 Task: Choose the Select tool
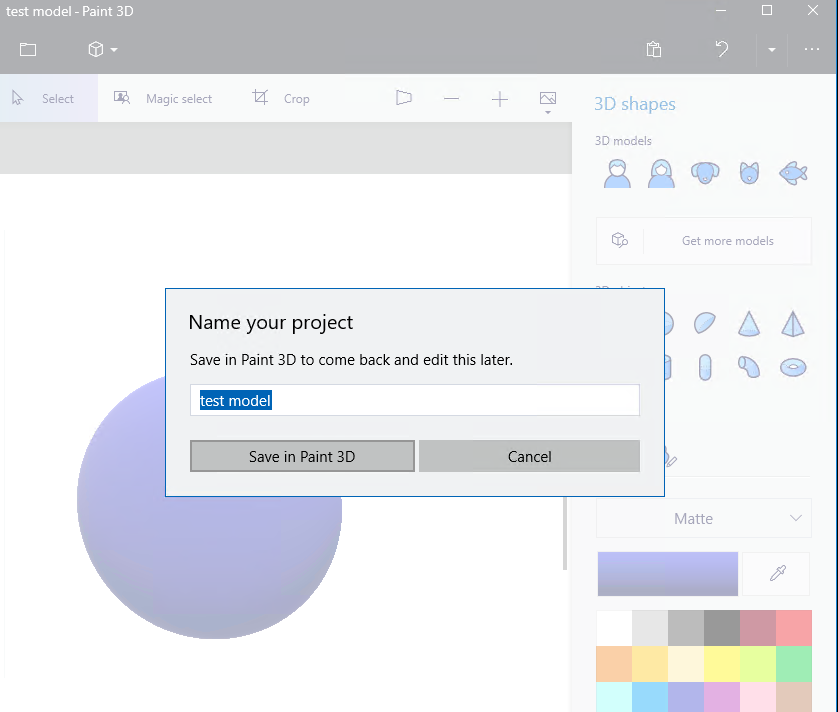point(49,98)
